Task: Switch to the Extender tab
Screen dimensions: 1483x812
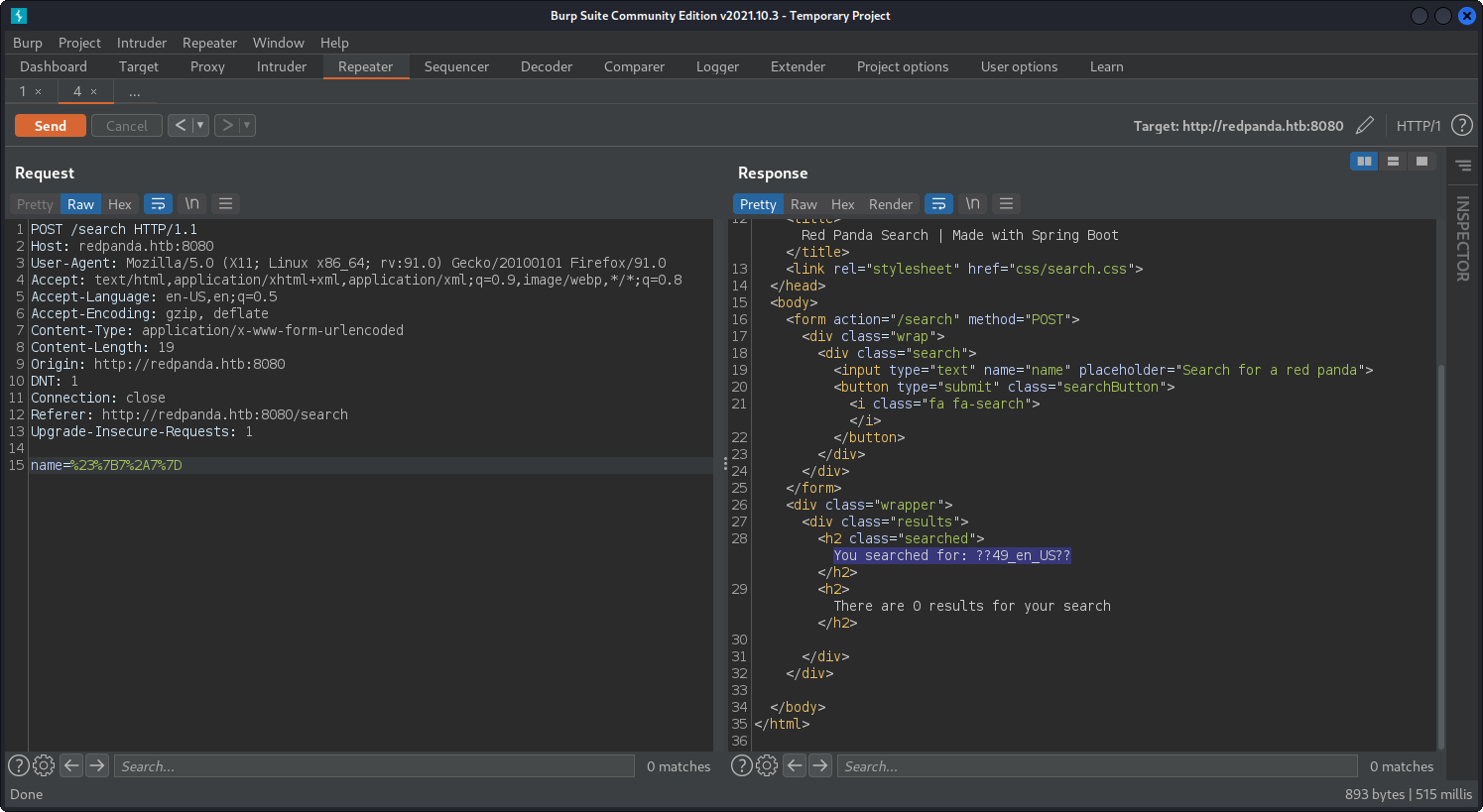Action: coord(798,66)
